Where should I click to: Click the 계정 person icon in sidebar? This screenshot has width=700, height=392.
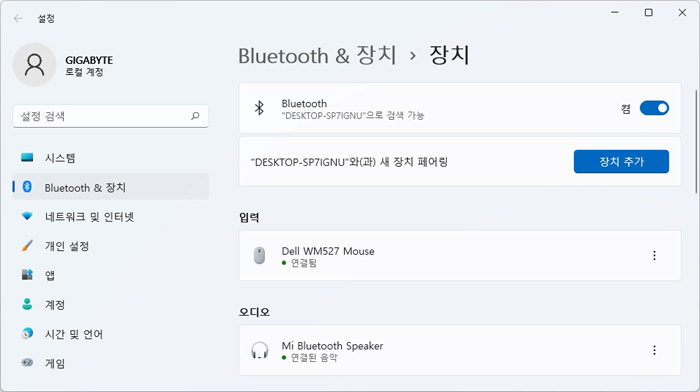[x=27, y=304]
